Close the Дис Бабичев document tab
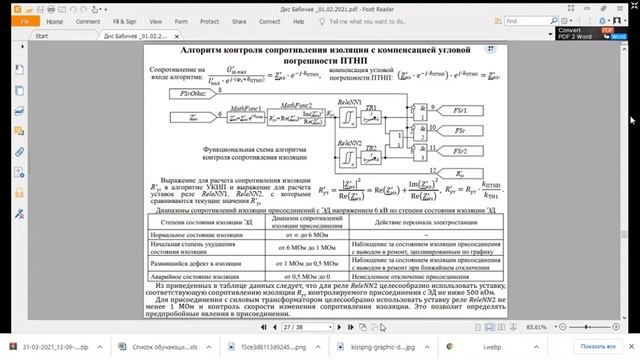640x360 pixels. (177, 36)
